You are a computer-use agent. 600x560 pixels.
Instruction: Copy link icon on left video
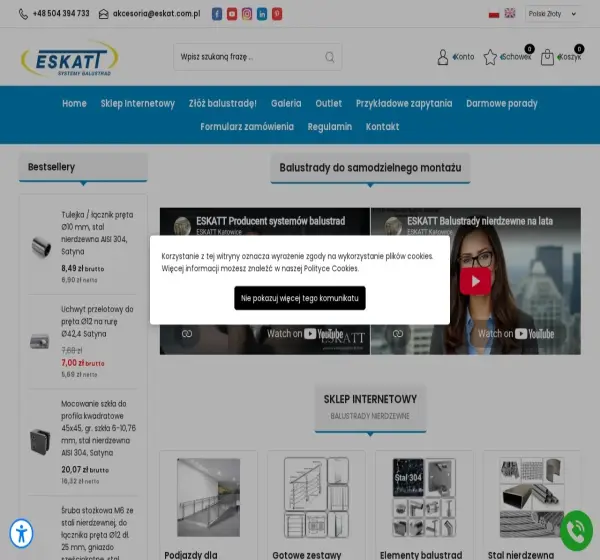click(x=187, y=334)
